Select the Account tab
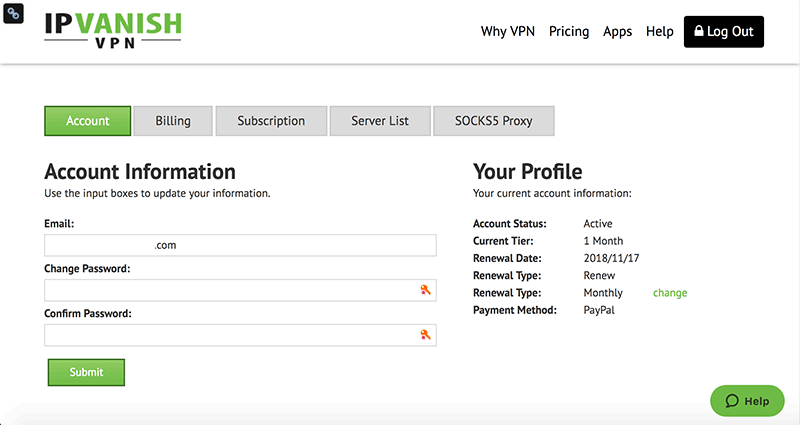The width and height of the screenshot is (800, 425). pos(88,121)
